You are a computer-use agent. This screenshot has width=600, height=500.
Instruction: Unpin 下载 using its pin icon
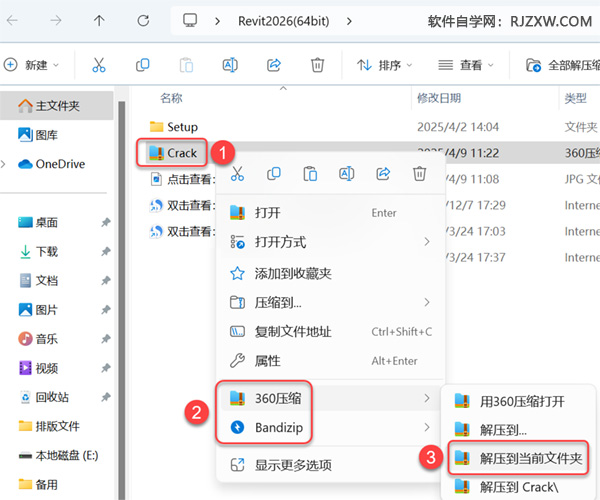click(106, 251)
